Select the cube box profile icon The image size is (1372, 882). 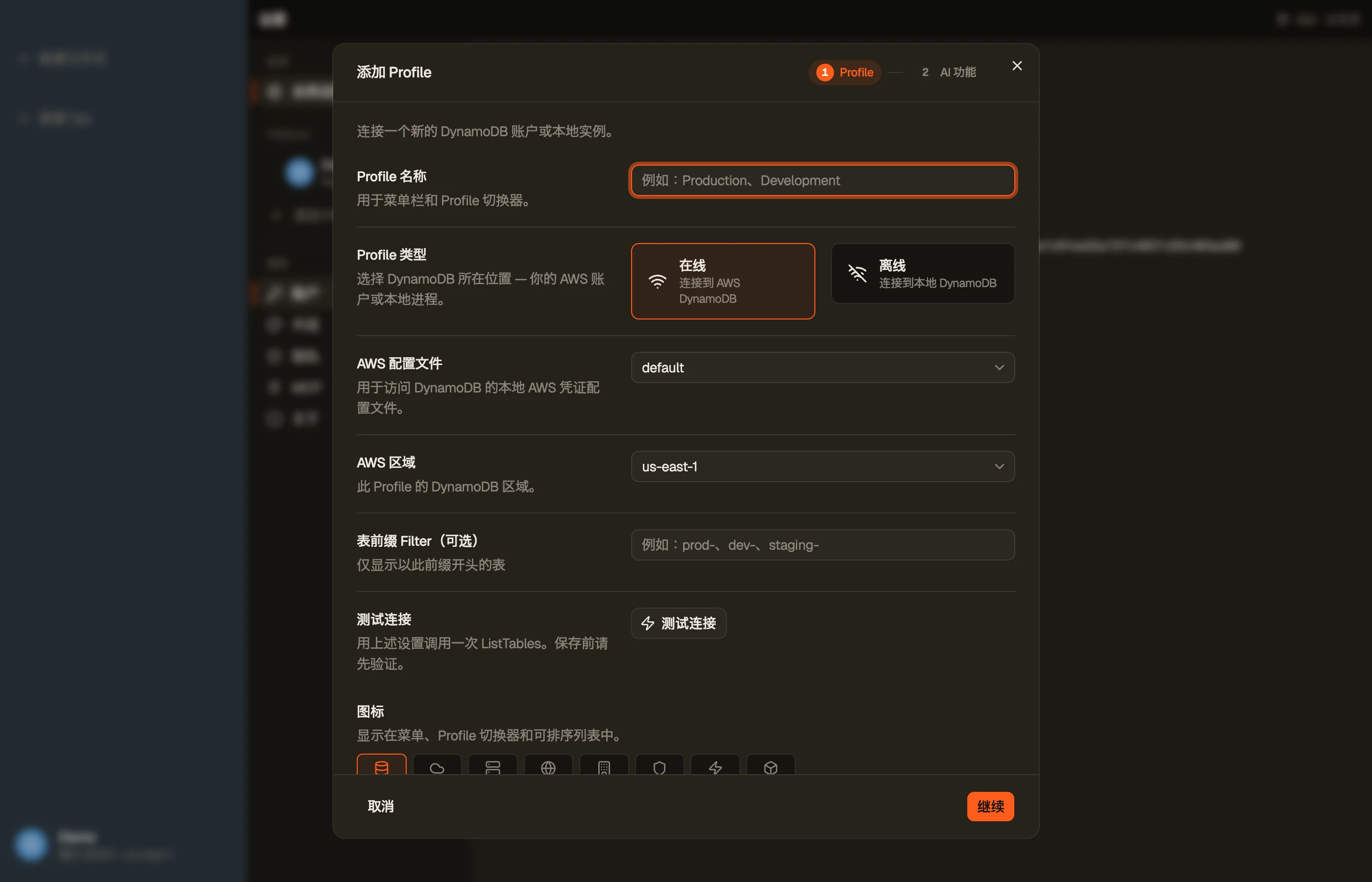(x=770, y=765)
